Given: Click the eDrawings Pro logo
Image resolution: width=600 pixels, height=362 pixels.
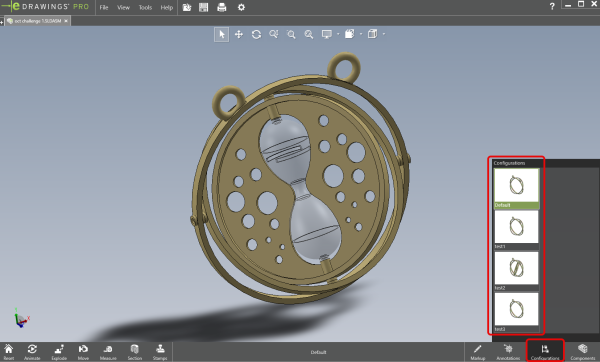Looking at the screenshot, I should pyautogui.click(x=45, y=7).
